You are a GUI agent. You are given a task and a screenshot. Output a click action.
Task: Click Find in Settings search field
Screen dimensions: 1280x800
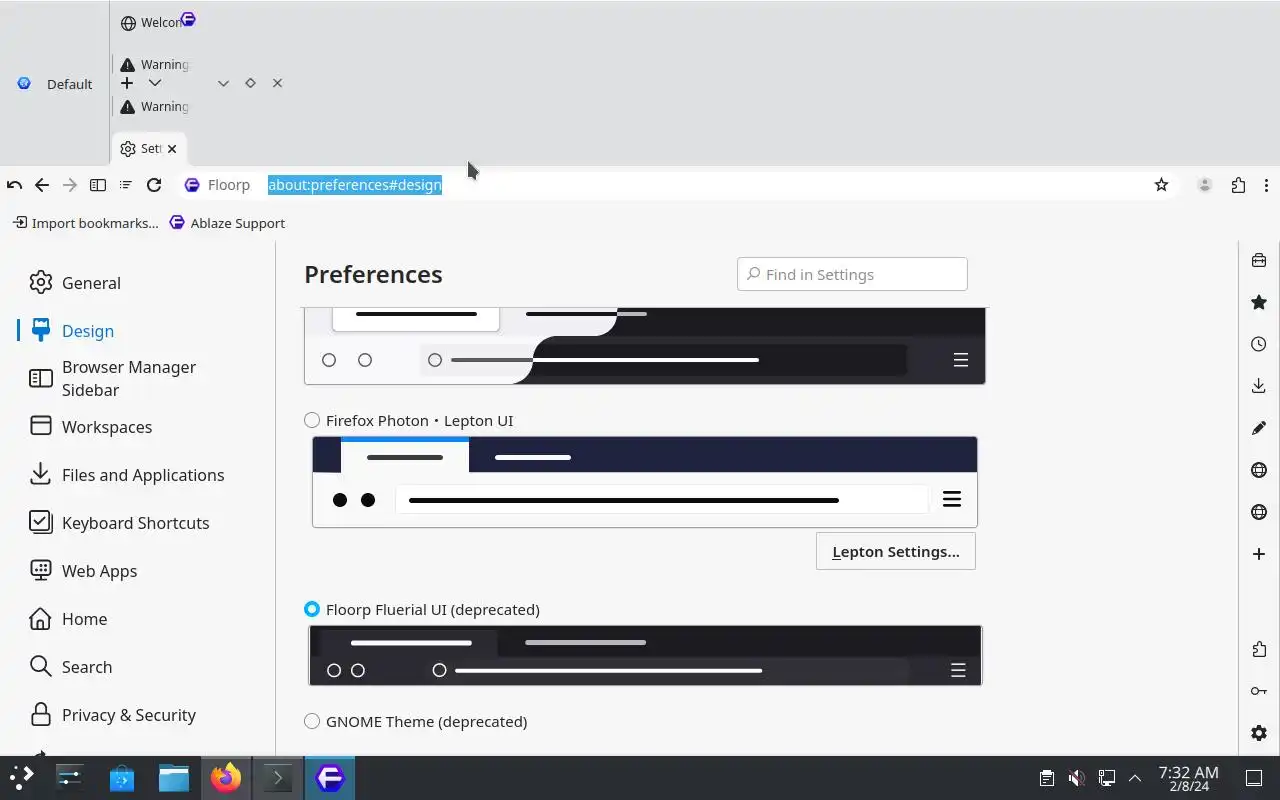[852, 274]
